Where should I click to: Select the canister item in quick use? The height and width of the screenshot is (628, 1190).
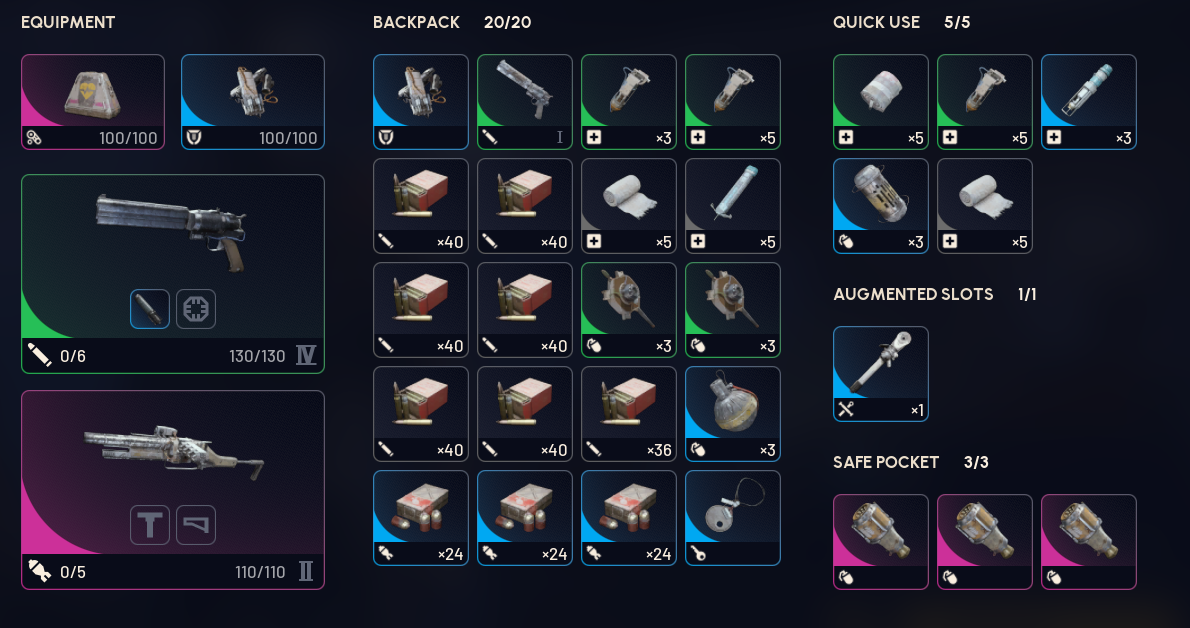click(880, 206)
